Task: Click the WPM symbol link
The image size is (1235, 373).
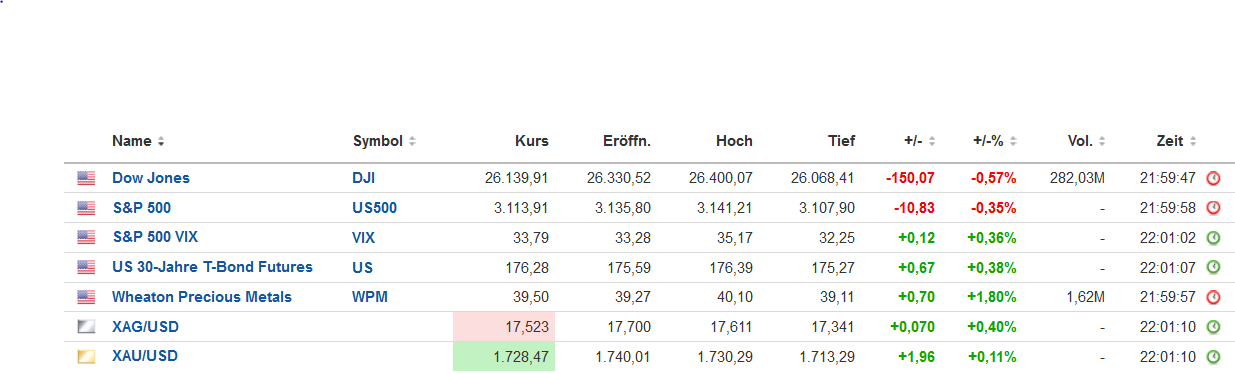Action: click(x=370, y=297)
